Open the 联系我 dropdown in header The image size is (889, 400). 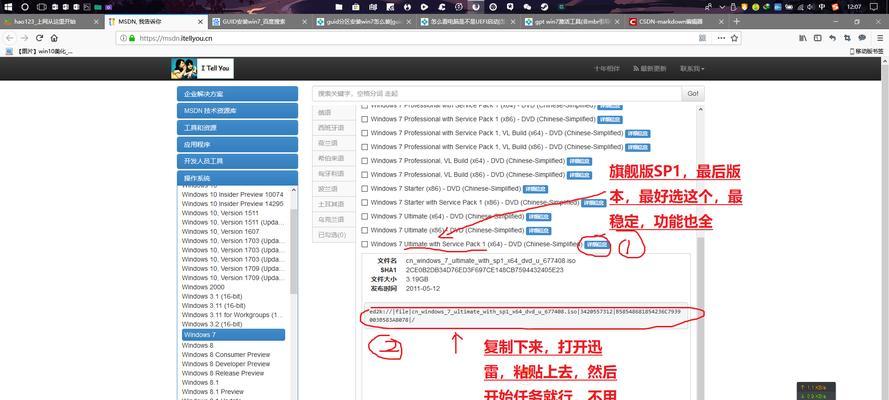[x=692, y=69]
